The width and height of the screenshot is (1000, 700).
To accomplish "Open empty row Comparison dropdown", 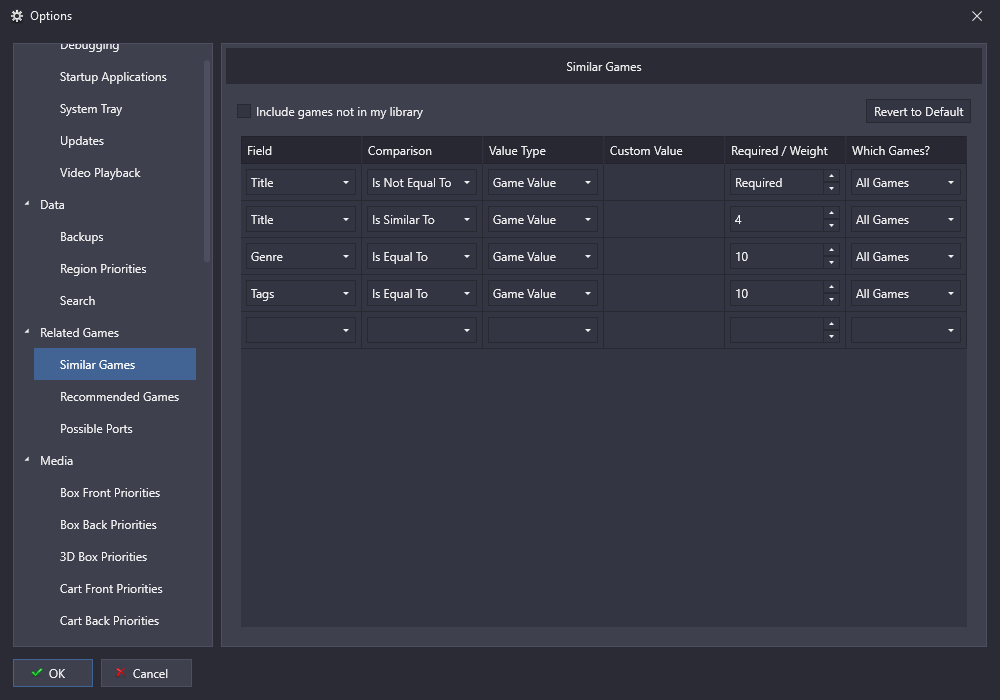I will [422, 330].
